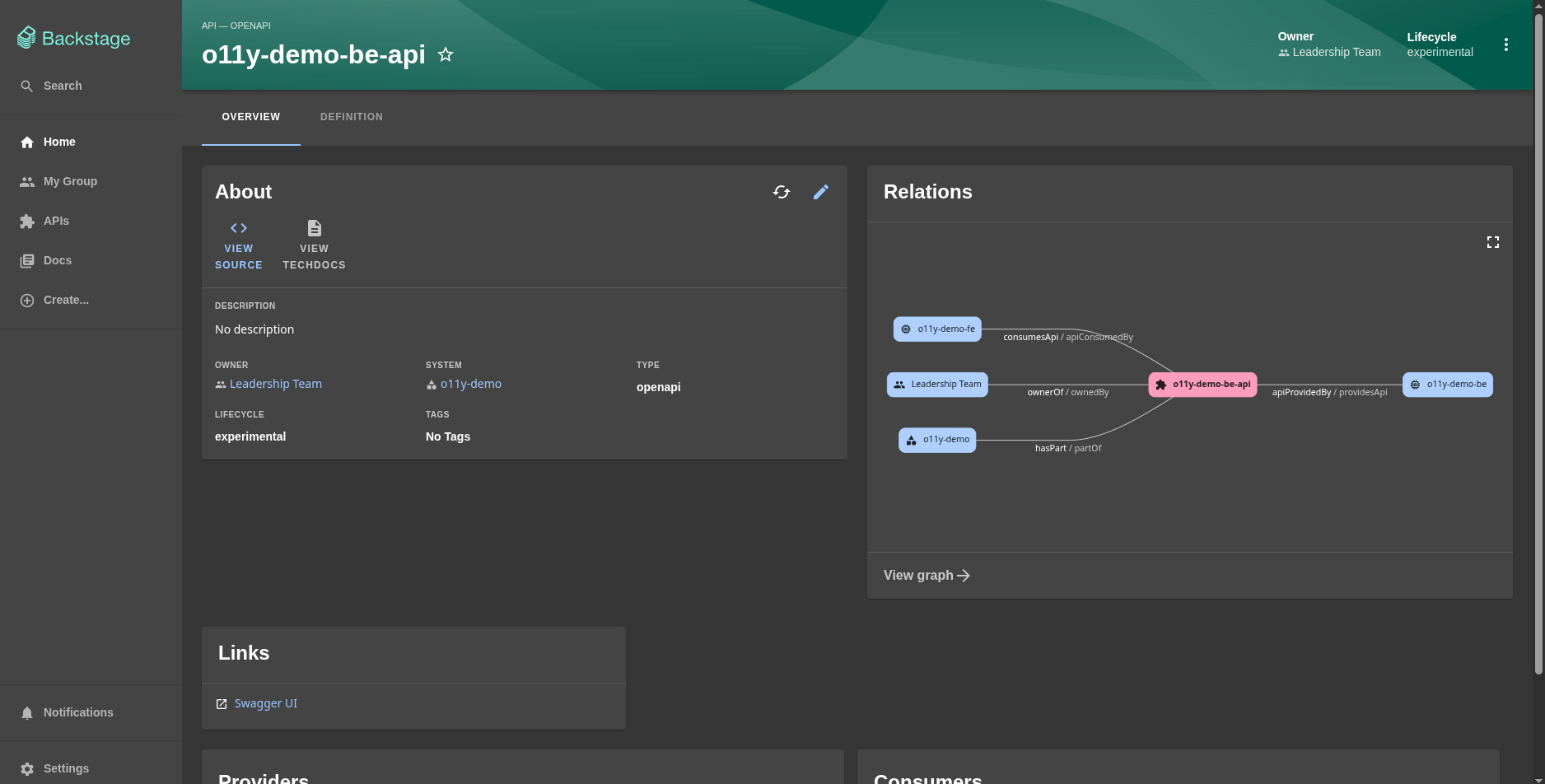The height and width of the screenshot is (784, 1545).
Task: Click the page vertical scrollbar
Action: [x=1538, y=346]
